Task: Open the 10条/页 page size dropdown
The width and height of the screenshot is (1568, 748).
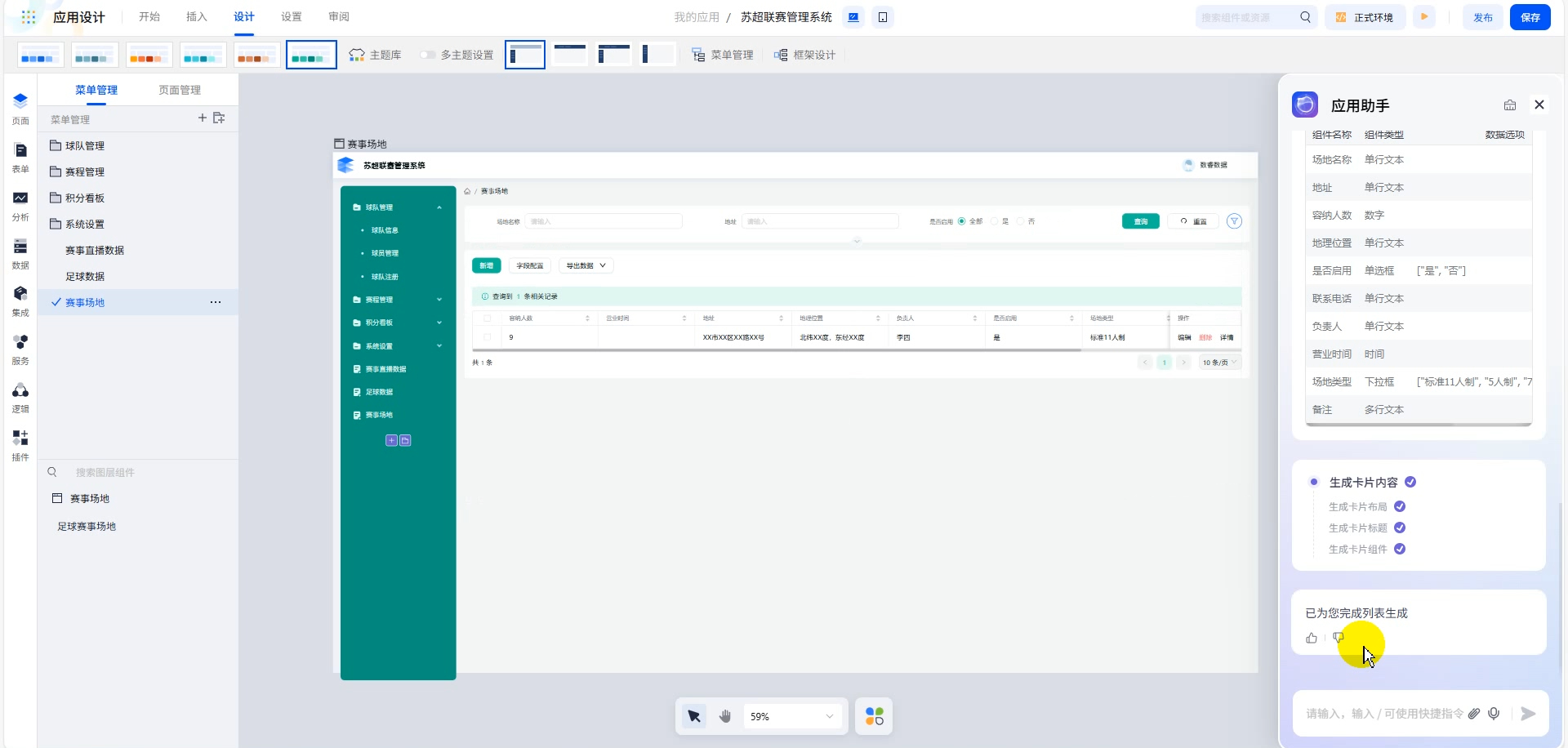Action: pos(1219,363)
